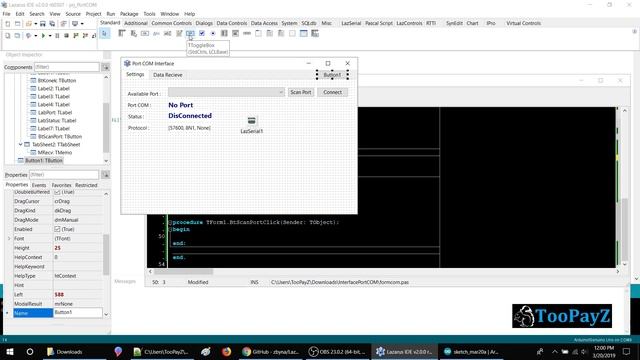The width and height of the screenshot is (640, 360).
Task: Click the Open folder icon in toolbar
Action: pyautogui.click(x=29, y=24)
